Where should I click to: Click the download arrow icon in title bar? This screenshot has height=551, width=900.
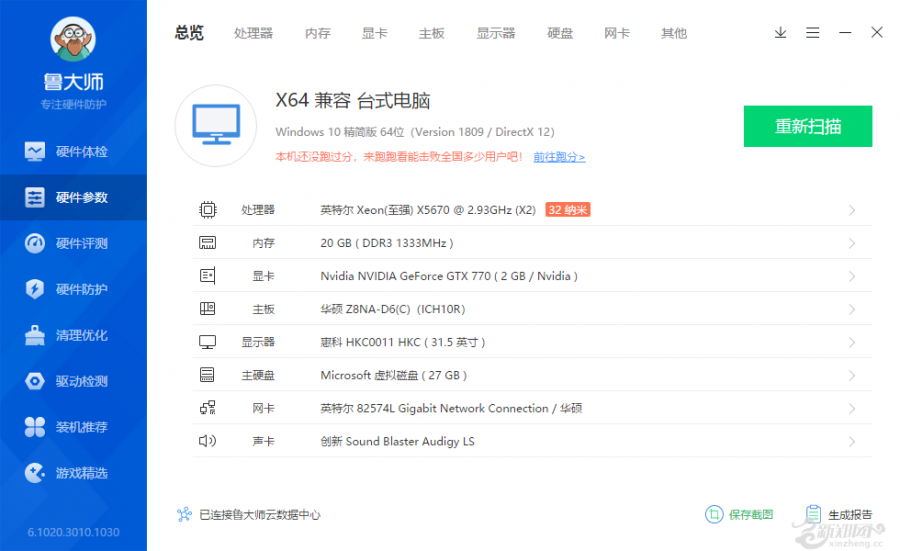pos(780,33)
